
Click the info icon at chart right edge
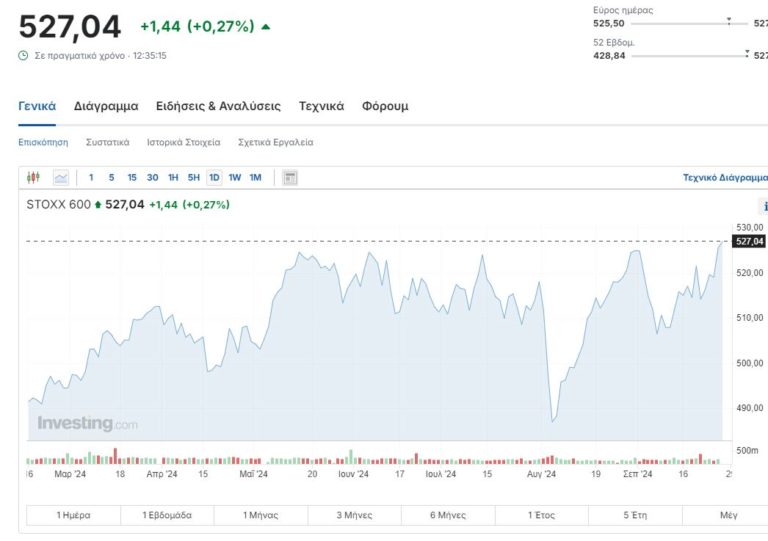764,206
